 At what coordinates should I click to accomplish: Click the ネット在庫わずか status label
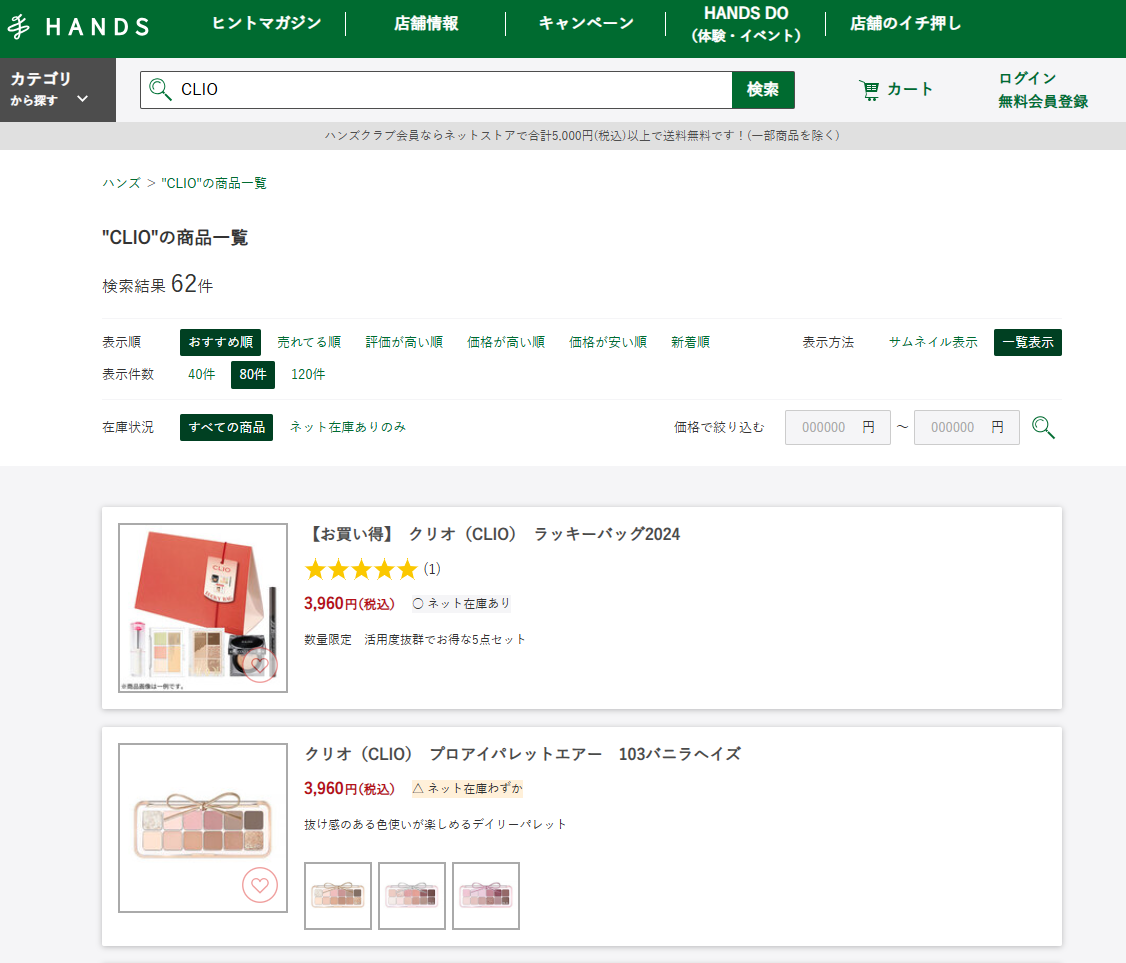tap(467, 788)
